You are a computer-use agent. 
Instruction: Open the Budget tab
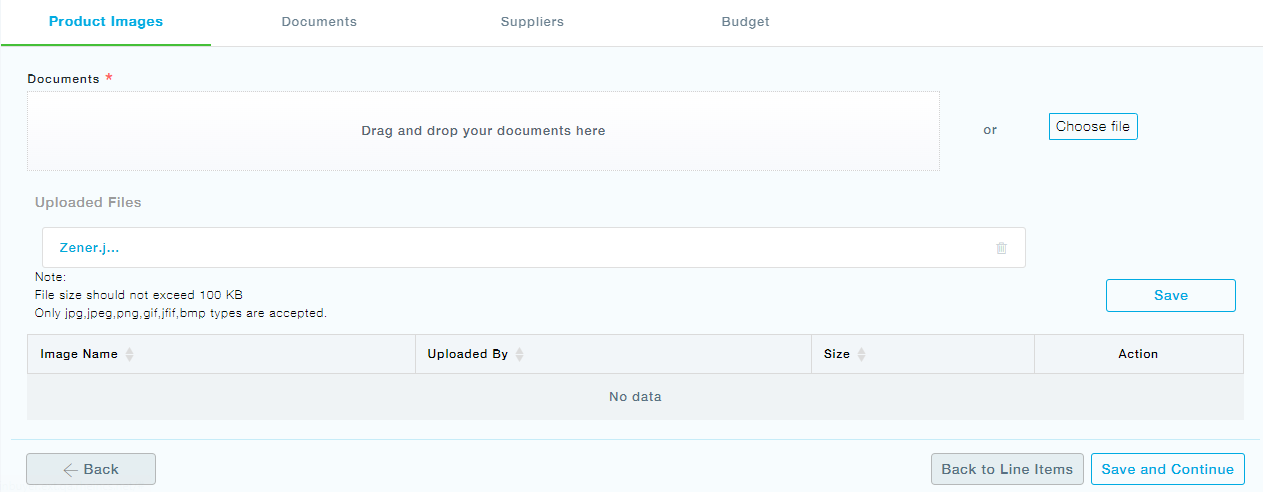click(745, 22)
